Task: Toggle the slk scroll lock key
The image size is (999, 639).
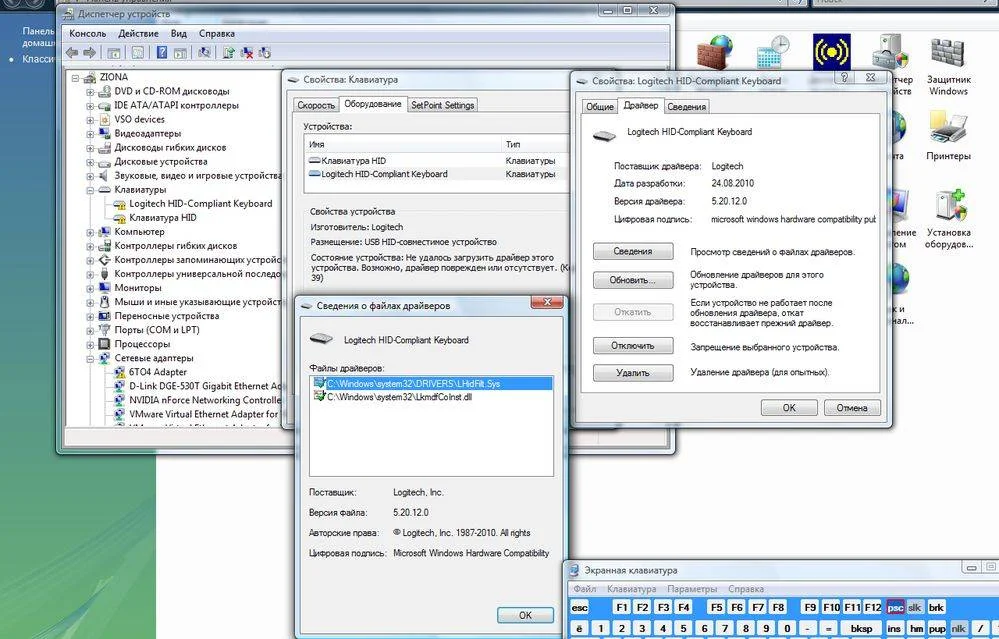Action: [x=915, y=607]
